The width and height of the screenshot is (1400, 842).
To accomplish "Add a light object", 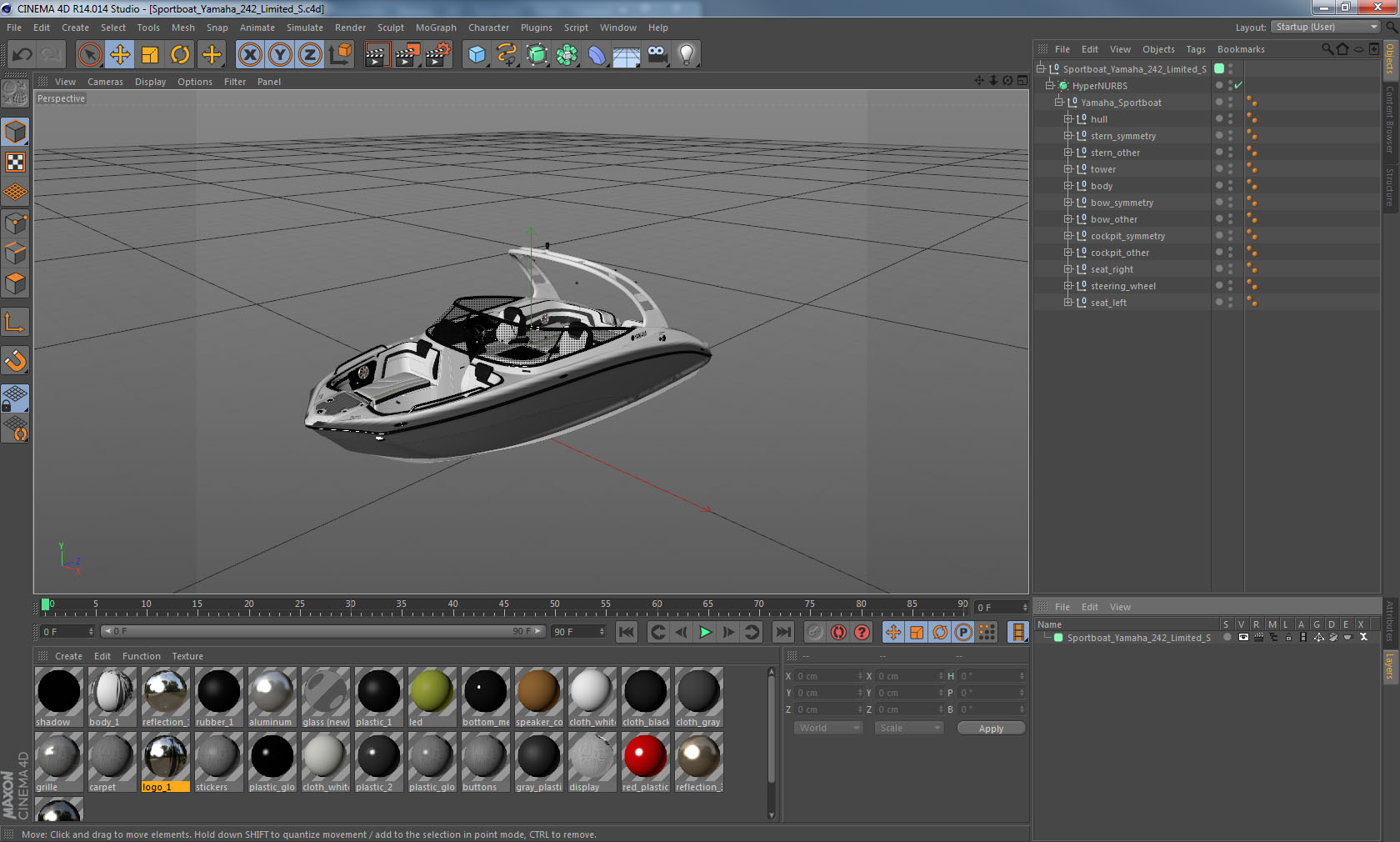I will 687,55.
